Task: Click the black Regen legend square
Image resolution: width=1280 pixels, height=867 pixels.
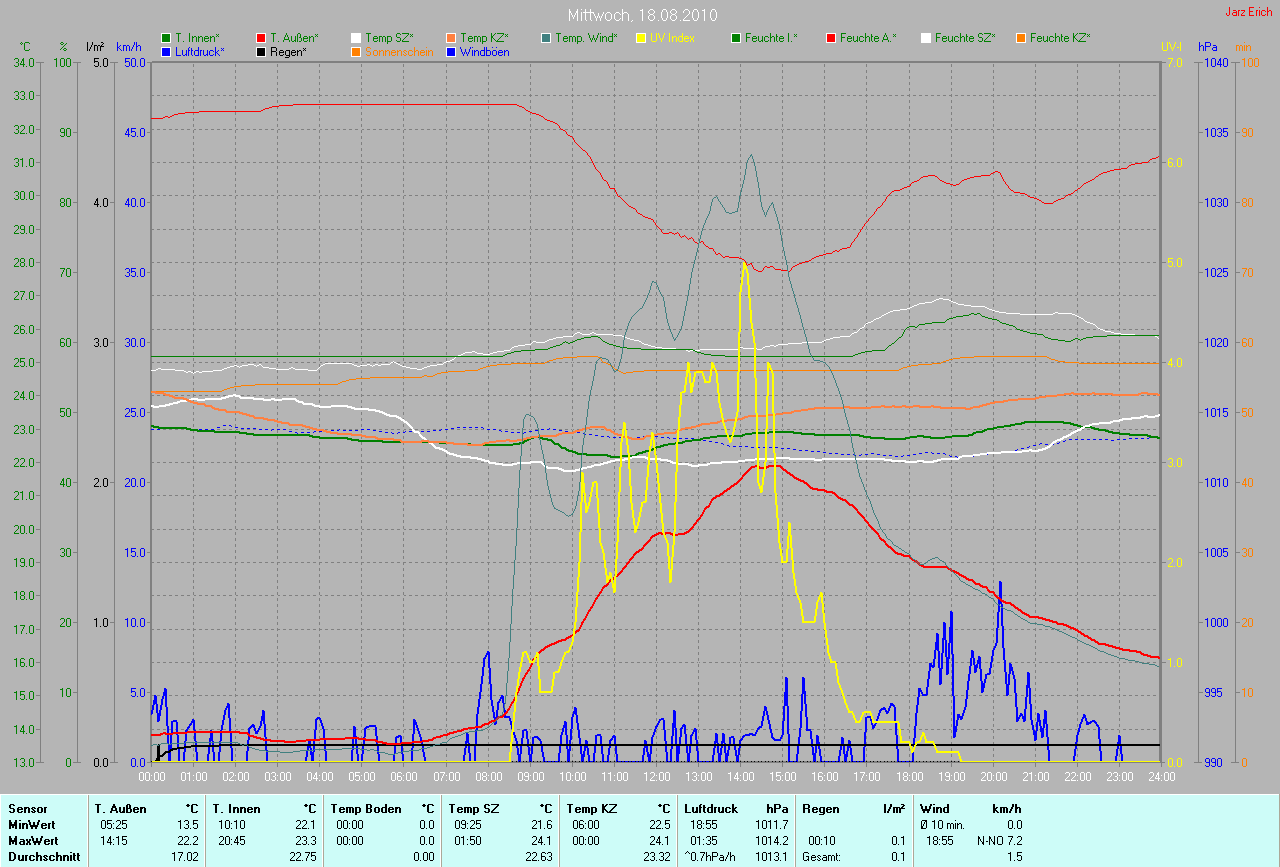Action: 262,51
